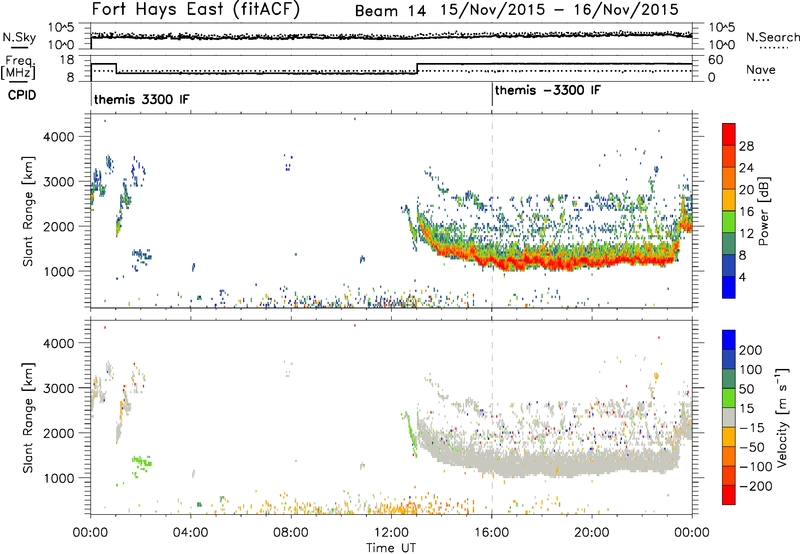Click the 'Fort Hays East (fitACF)' title
The image size is (800, 554).
tap(195, 10)
